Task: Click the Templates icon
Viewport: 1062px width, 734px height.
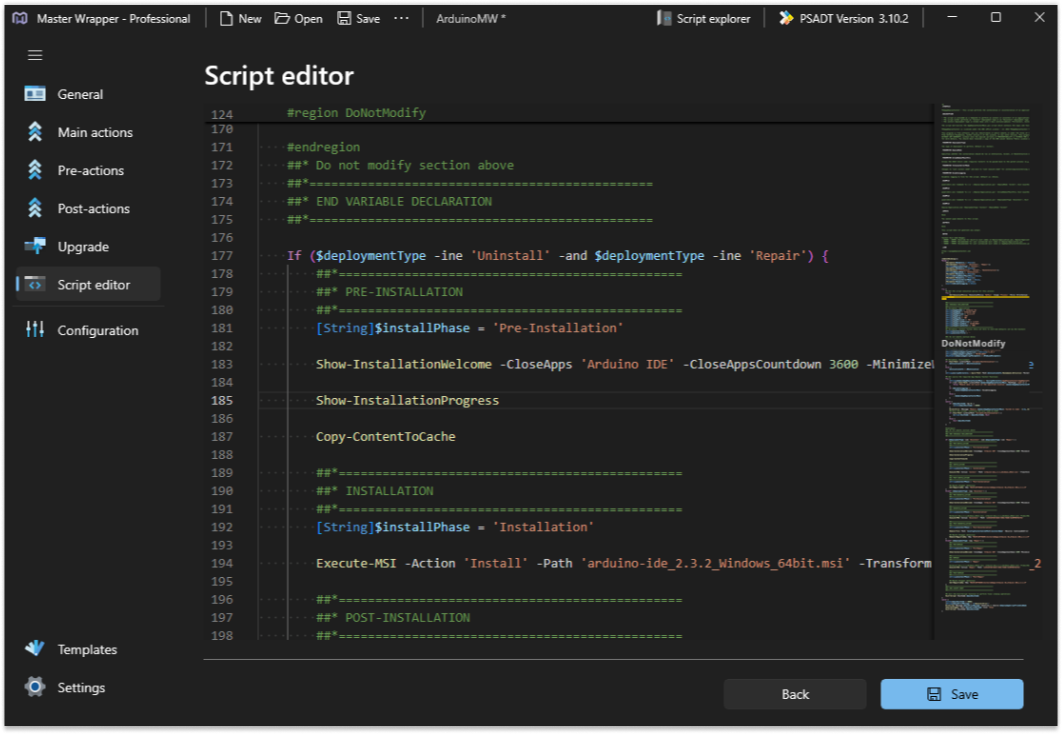Action: pos(35,649)
